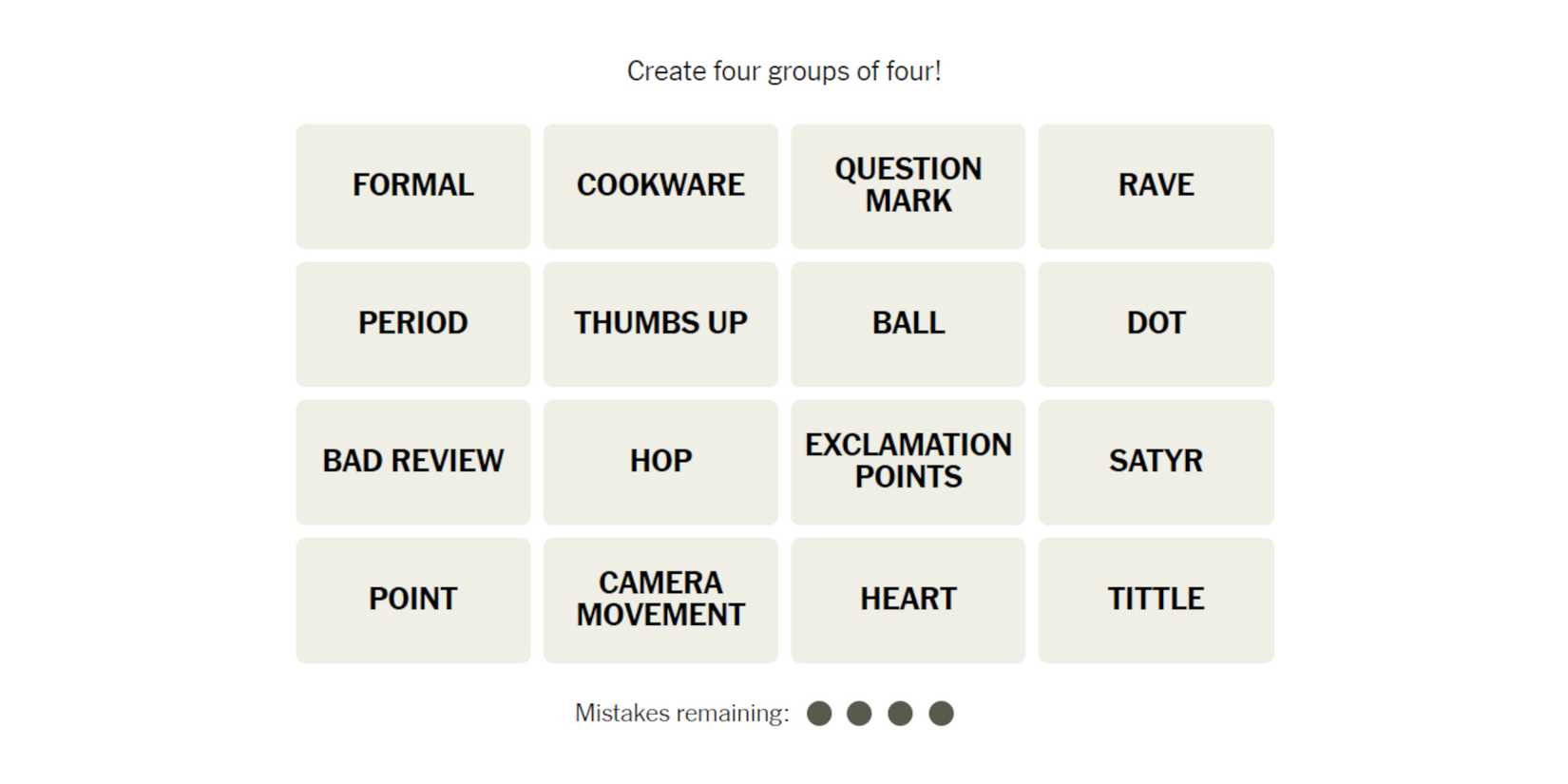The image size is (1568, 784).
Task: Tap the DOT tile
Action: (x=1156, y=324)
